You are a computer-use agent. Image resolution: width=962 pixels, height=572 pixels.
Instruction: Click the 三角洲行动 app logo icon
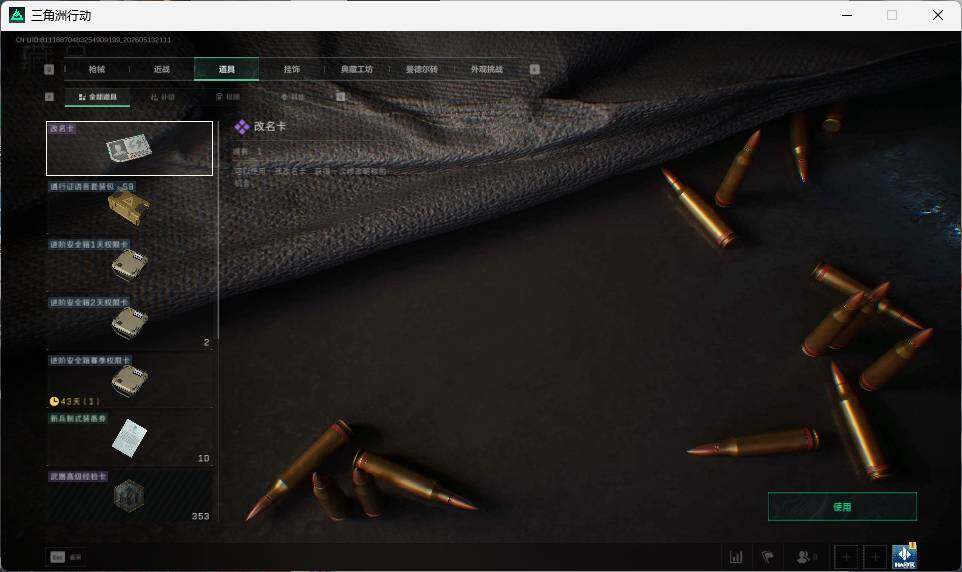17,15
